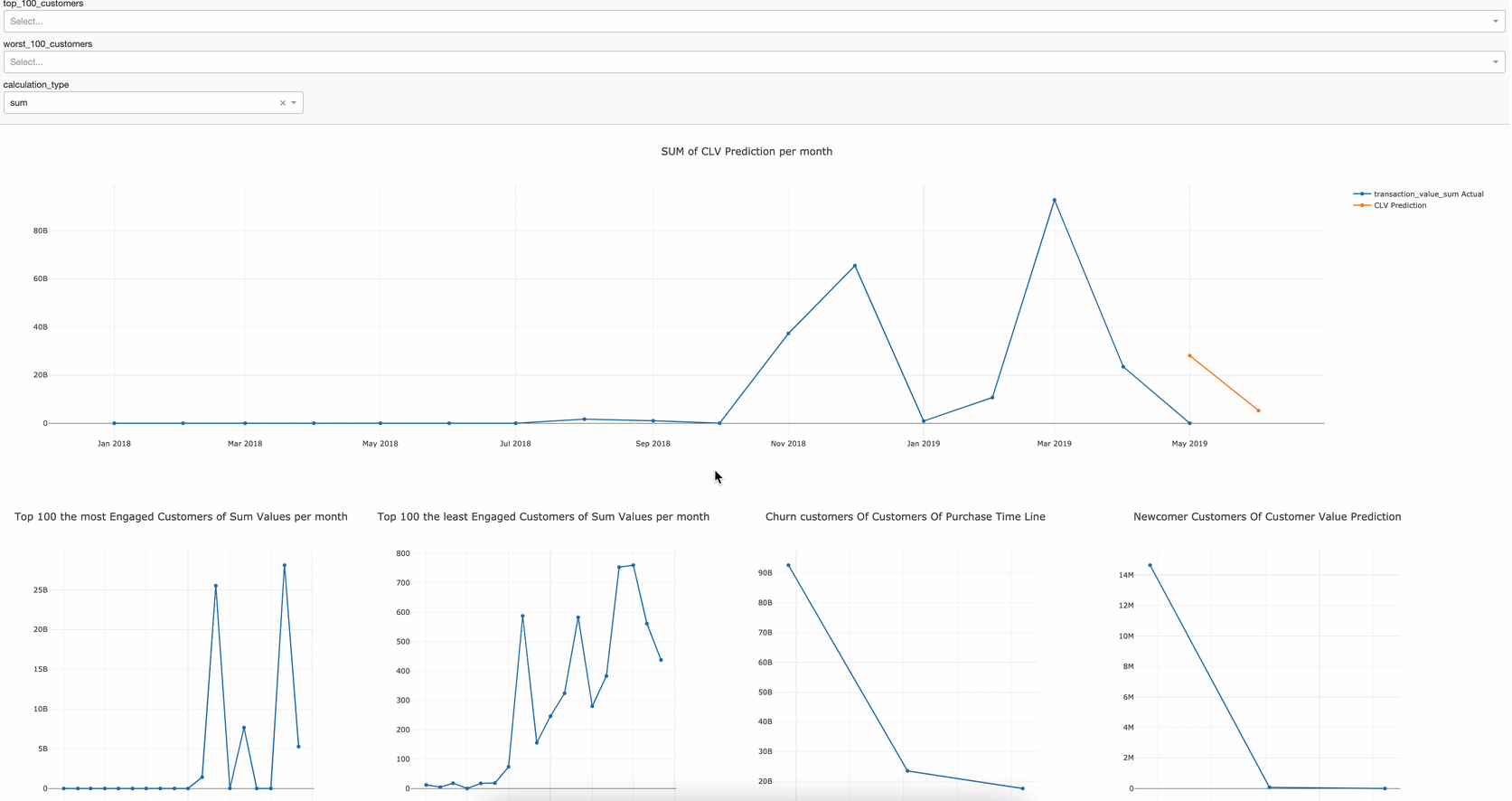Select the first orange CLV Prediction point
Screen dimensions: 1512x801
coord(1189,356)
